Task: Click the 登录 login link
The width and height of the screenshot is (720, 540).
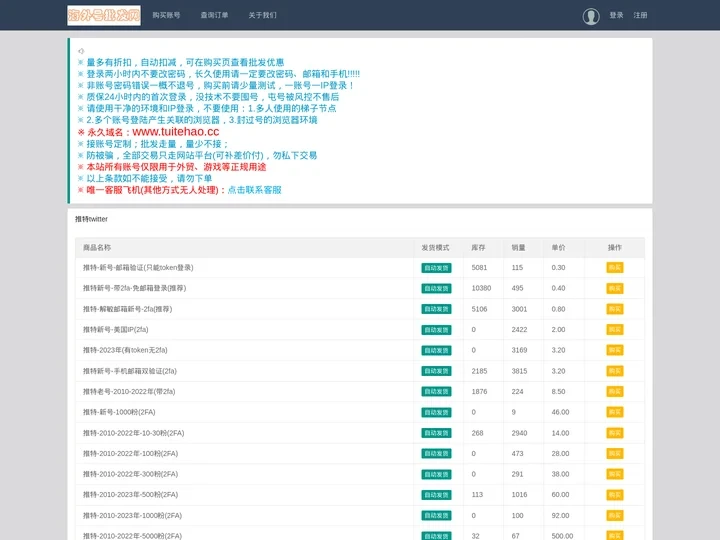Action: 616,15
